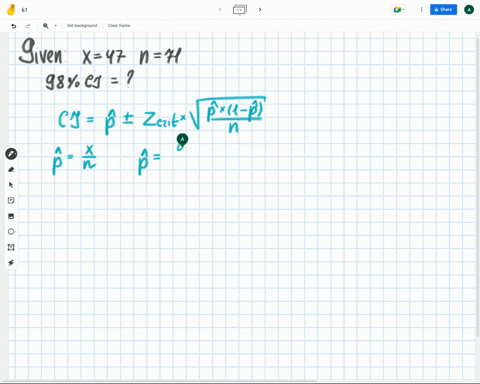Open the Jamboard home logo
Image resolution: width=480 pixels, height=384 pixels.
pyautogui.click(x=11, y=10)
